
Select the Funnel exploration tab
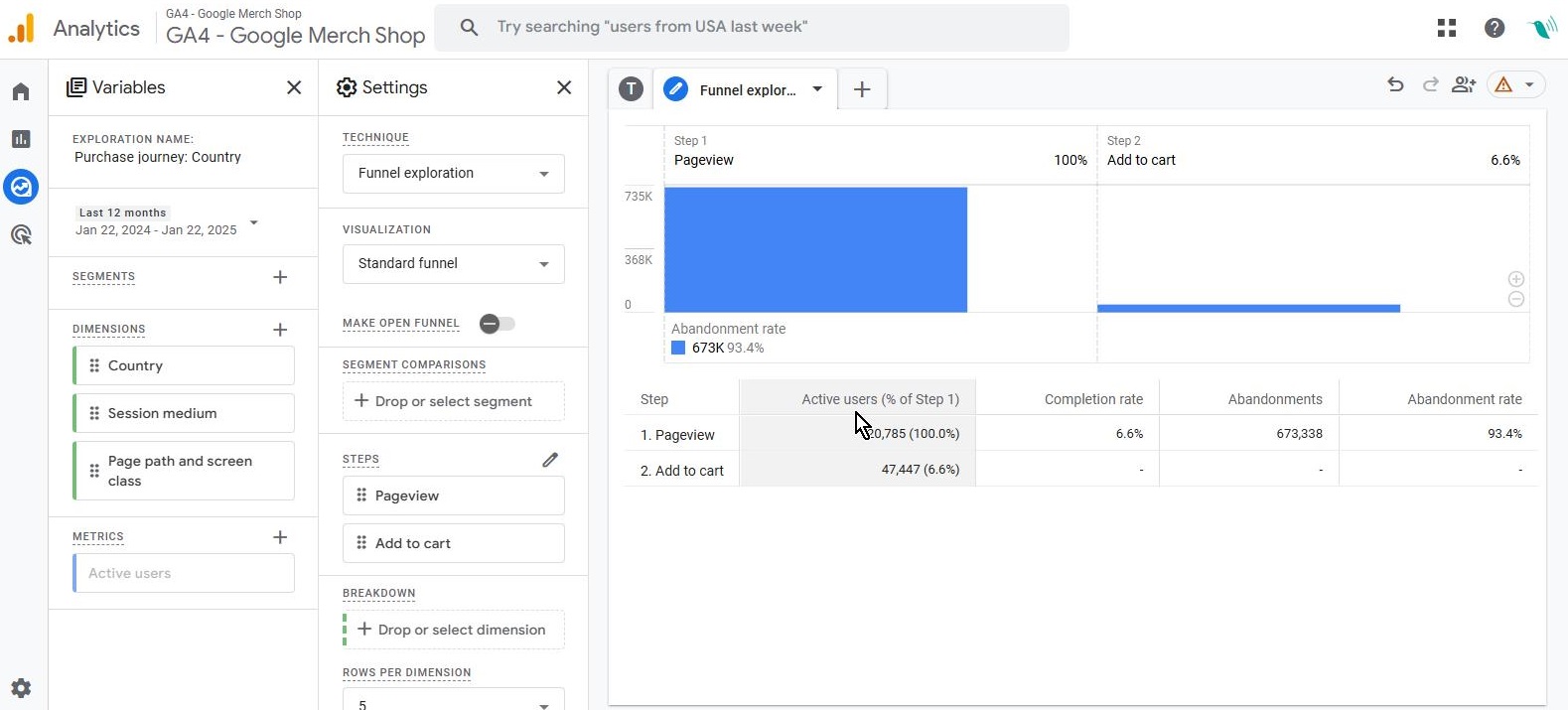[746, 89]
